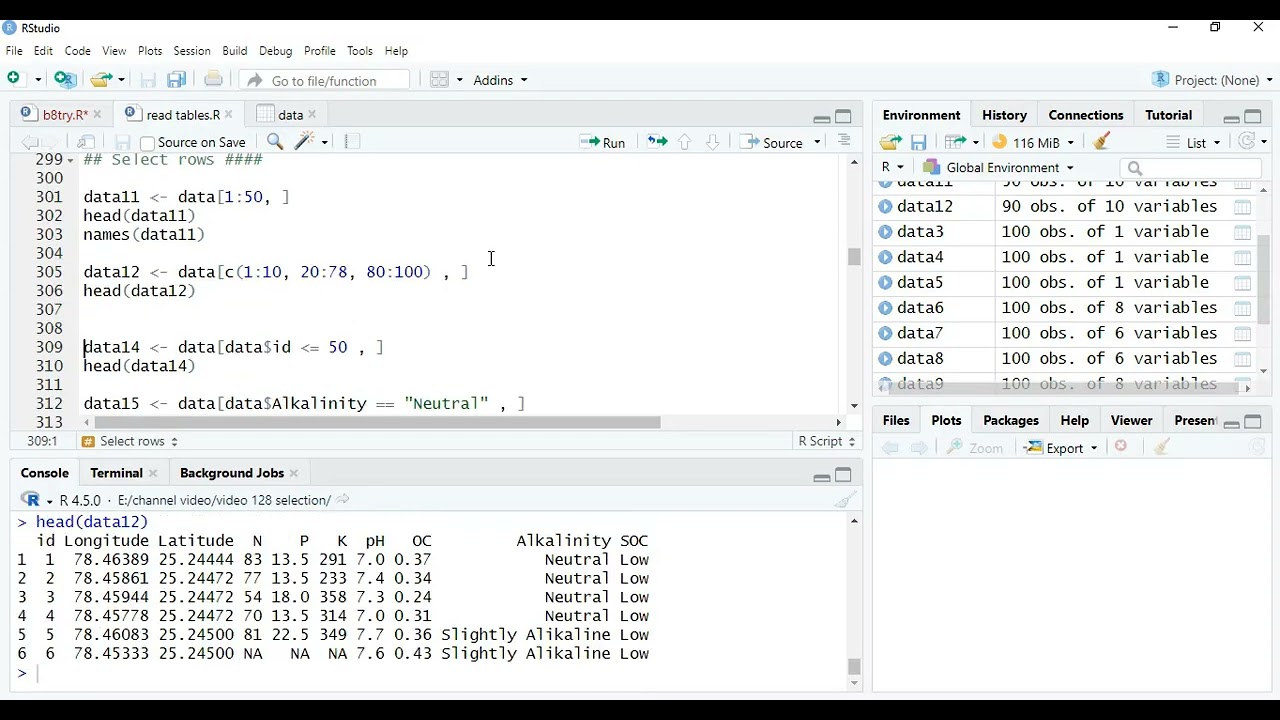Refresh the environment list
Viewport: 1280px width, 720px height.
1246,142
